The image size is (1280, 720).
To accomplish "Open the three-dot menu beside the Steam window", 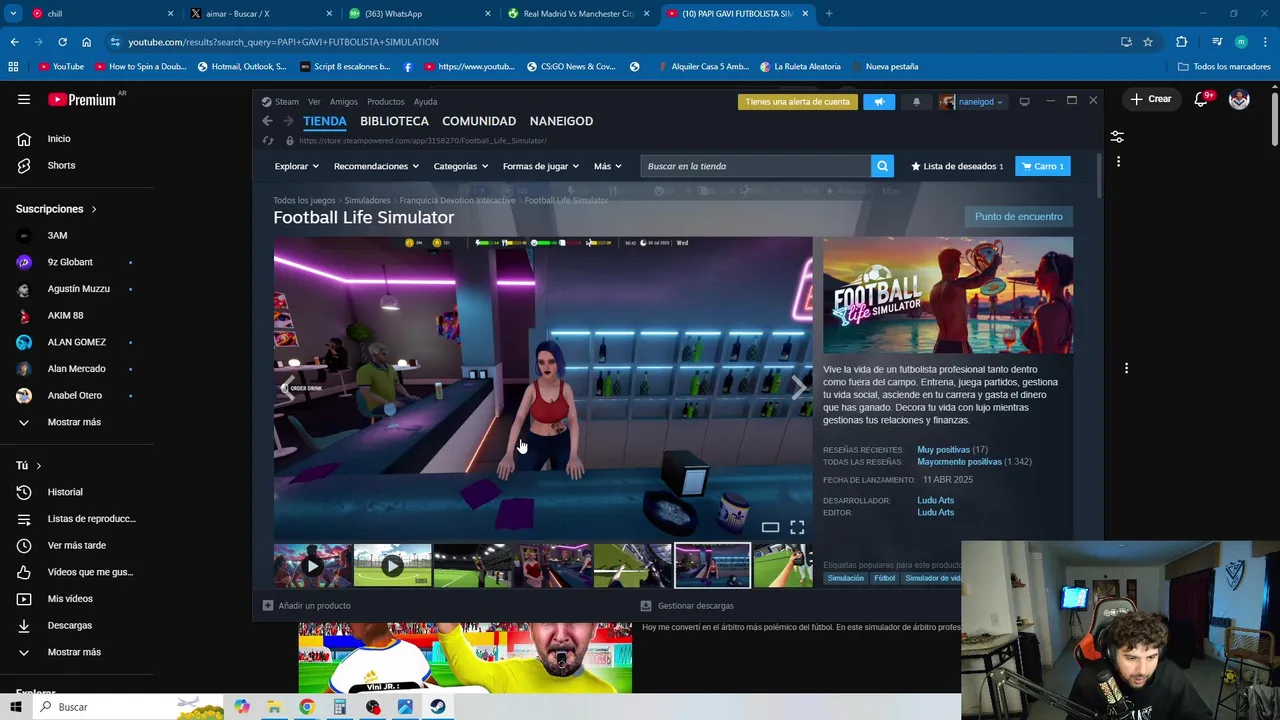I will tap(1126, 368).
